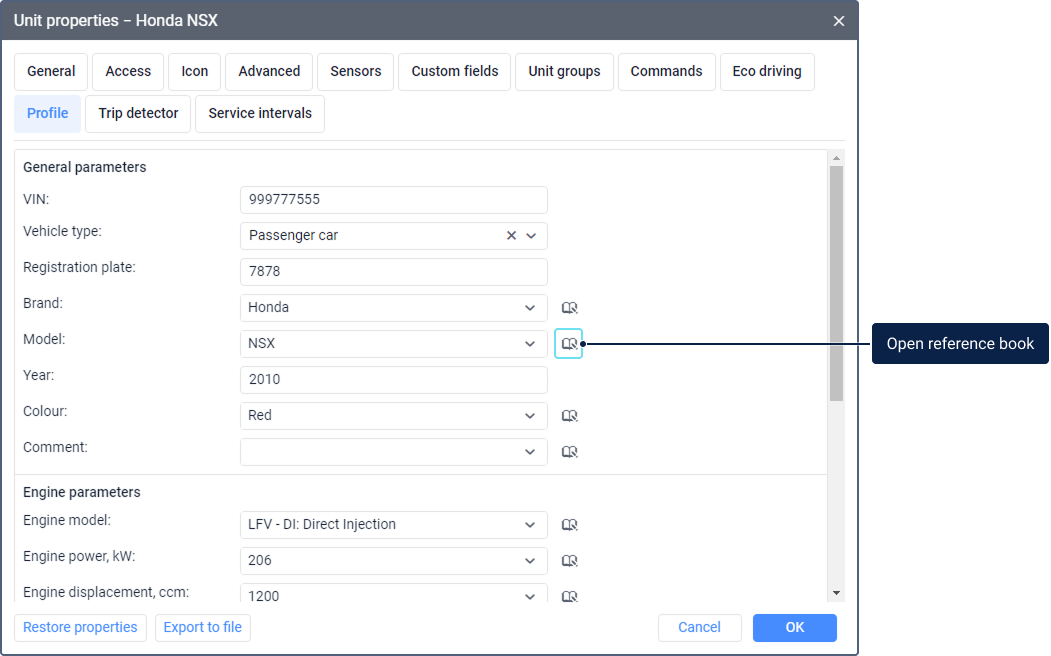Click the scrollbar down arrow
The height and width of the screenshot is (656, 1051).
[836, 593]
